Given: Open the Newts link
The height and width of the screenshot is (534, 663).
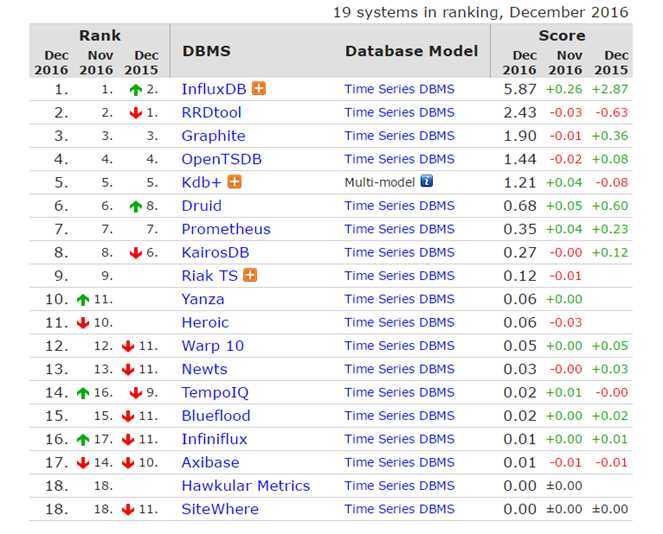Looking at the screenshot, I should pyautogui.click(x=205, y=369).
